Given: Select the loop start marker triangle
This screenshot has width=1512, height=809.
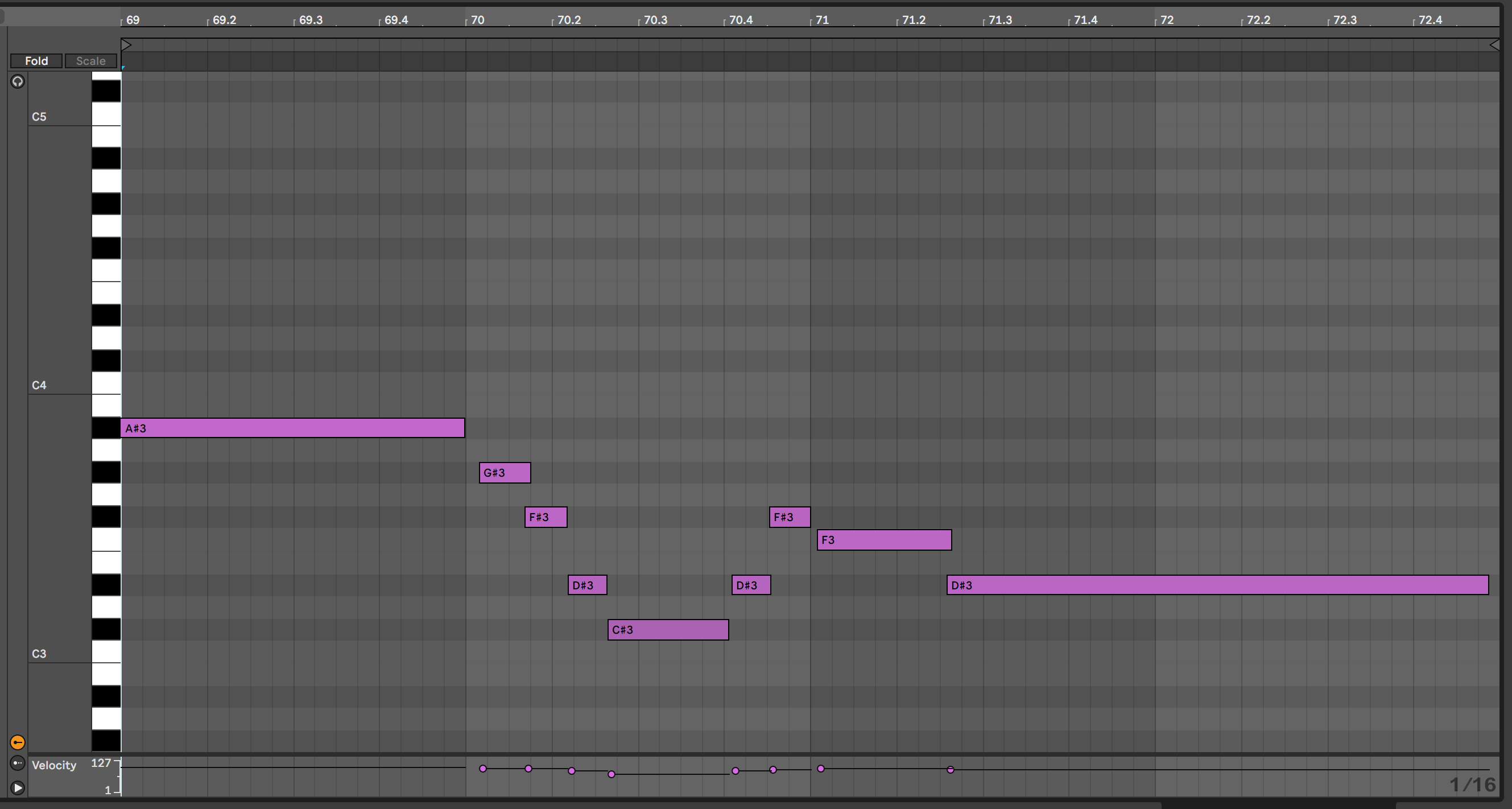Looking at the screenshot, I should 126,44.
